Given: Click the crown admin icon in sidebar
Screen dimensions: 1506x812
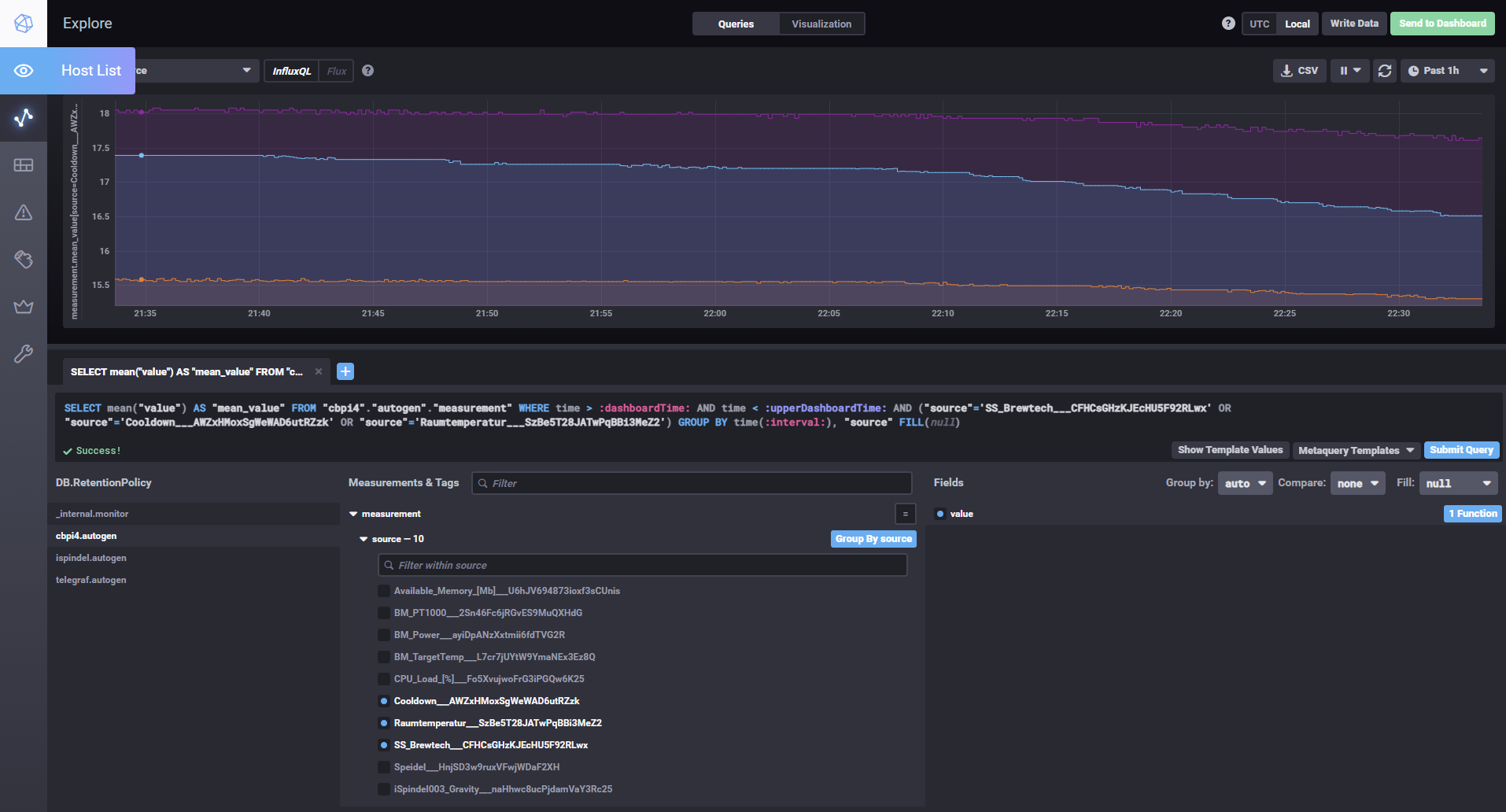Looking at the screenshot, I should point(24,307).
